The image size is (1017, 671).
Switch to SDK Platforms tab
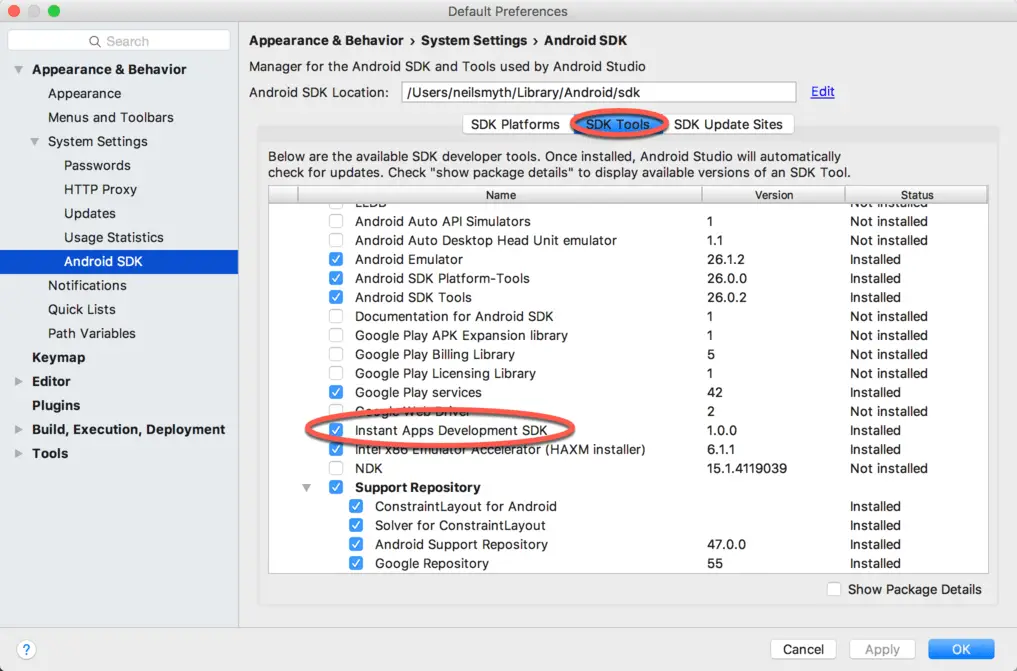pyautogui.click(x=515, y=124)
